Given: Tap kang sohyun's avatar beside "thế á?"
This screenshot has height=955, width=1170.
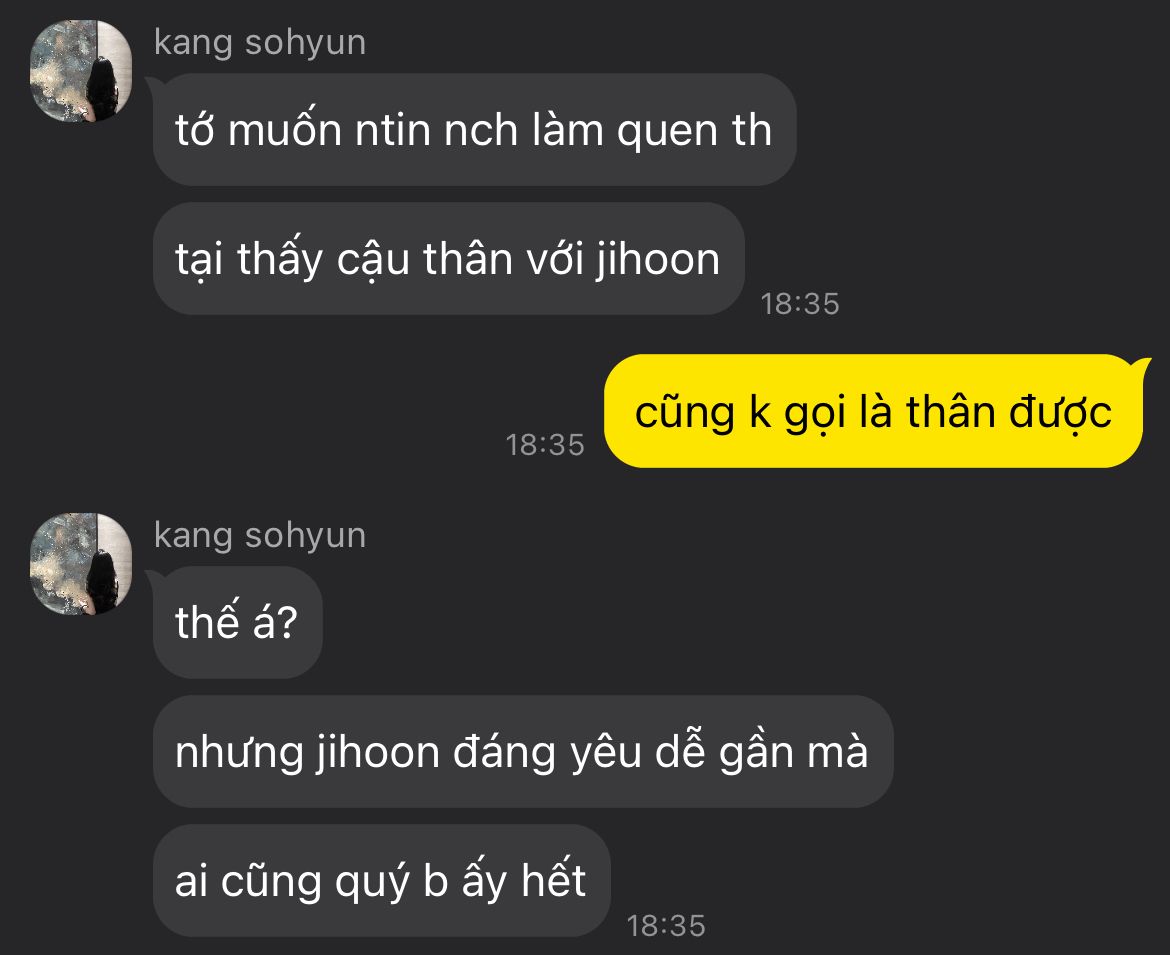Looking at the screenshot, I should pyautogui.click(x=81, y=564).
